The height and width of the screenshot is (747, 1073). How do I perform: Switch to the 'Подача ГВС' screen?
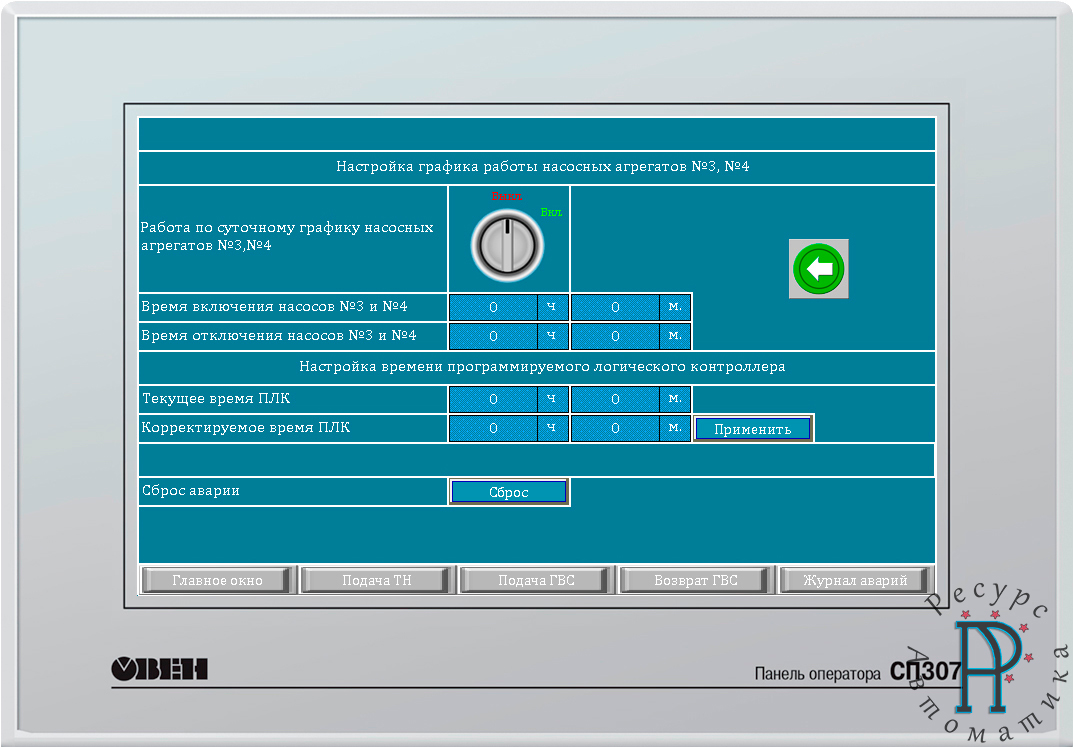[537, 580]
